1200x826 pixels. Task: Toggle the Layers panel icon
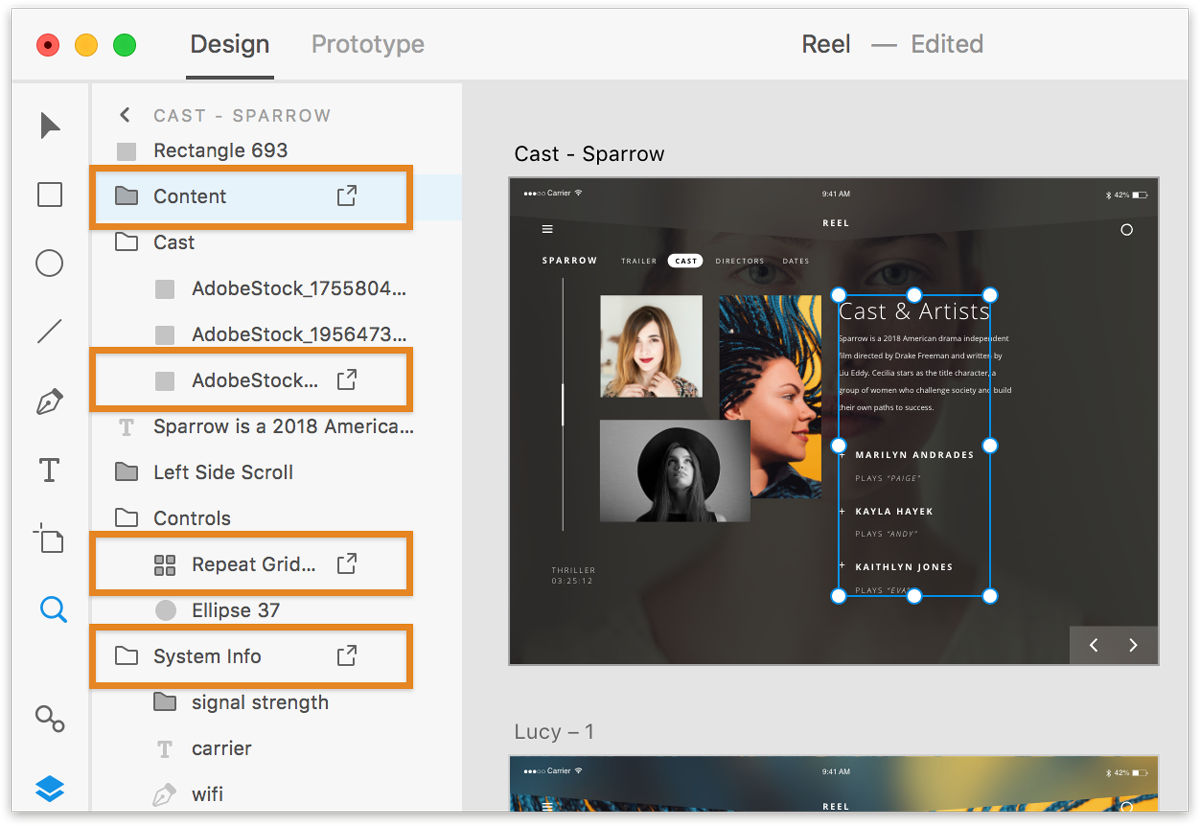coord(50,789)
